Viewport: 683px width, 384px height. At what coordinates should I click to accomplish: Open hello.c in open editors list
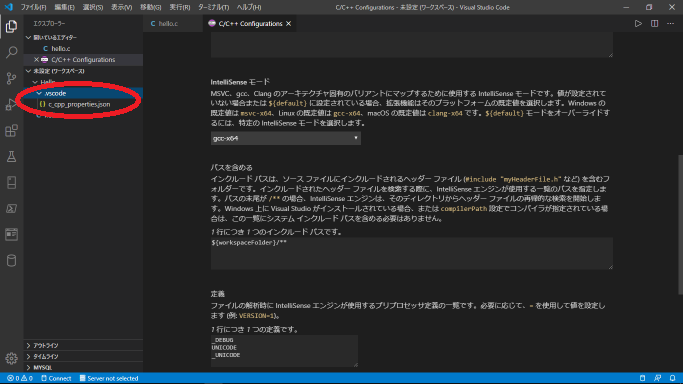coord(83,48)
